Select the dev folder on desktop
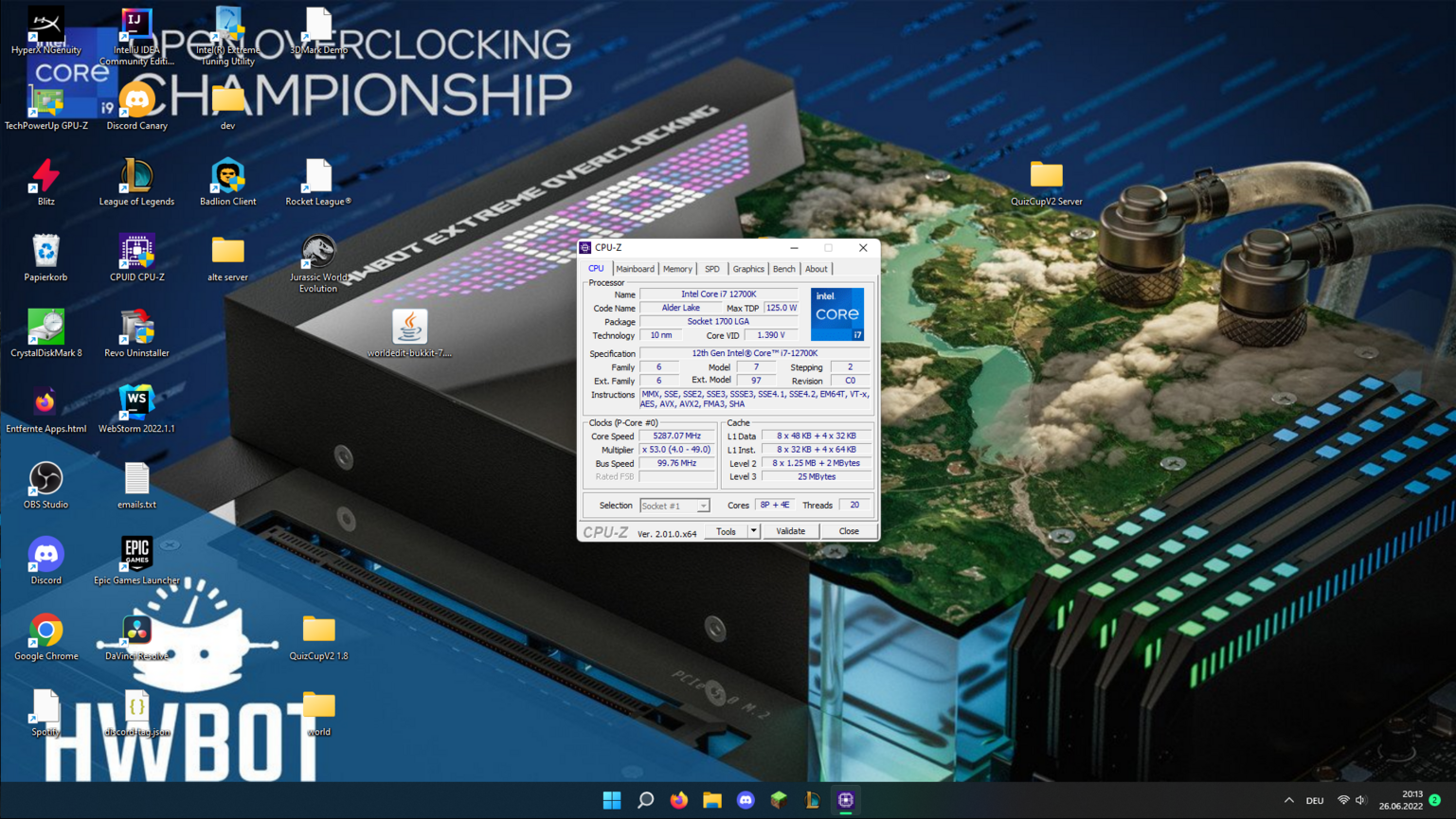Viewport: 1456px width, 819px height. pyautogui.click(x=227, y=107)
